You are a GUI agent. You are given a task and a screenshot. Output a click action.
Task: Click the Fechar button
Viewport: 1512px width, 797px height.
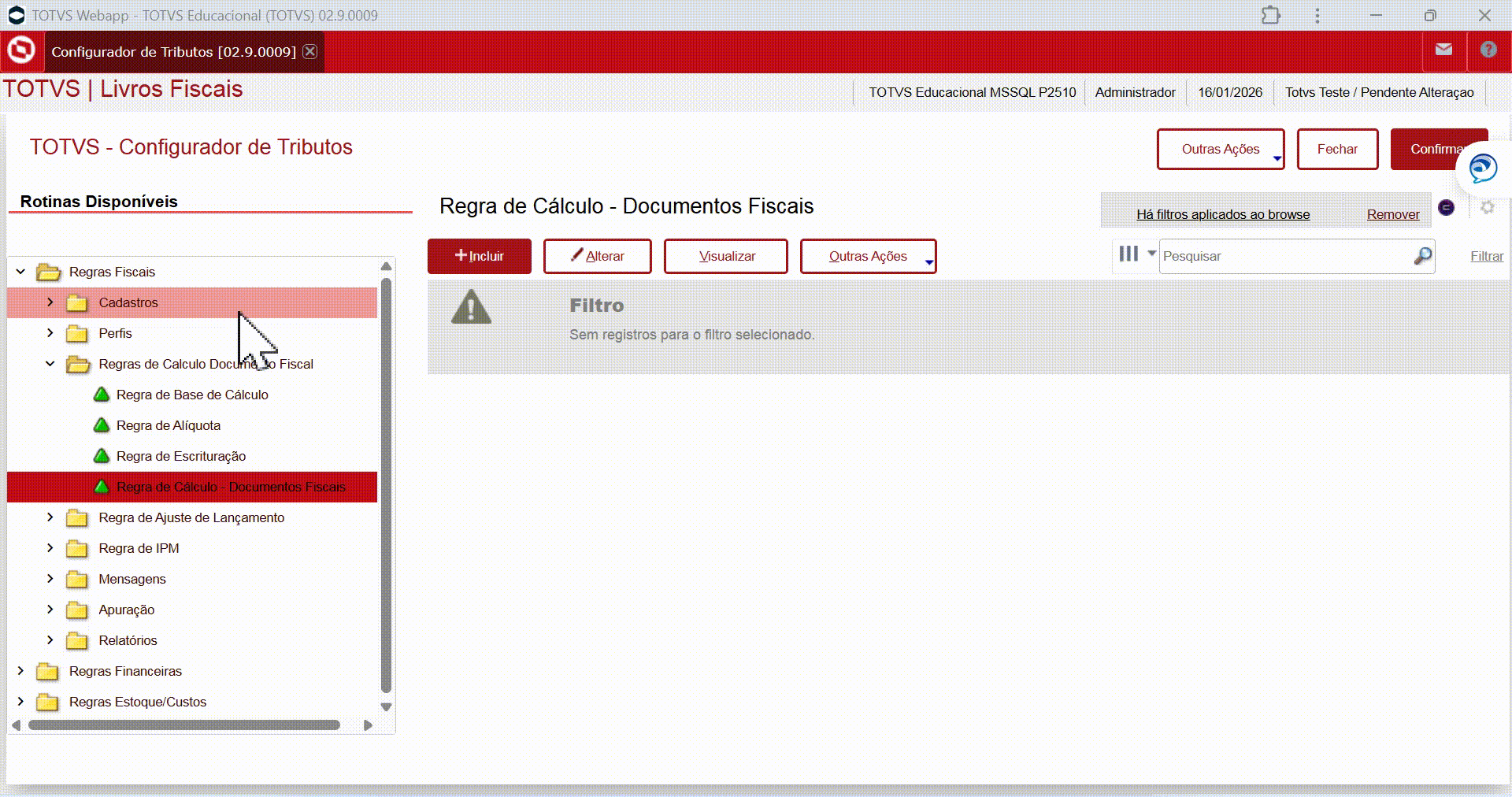1337,149
